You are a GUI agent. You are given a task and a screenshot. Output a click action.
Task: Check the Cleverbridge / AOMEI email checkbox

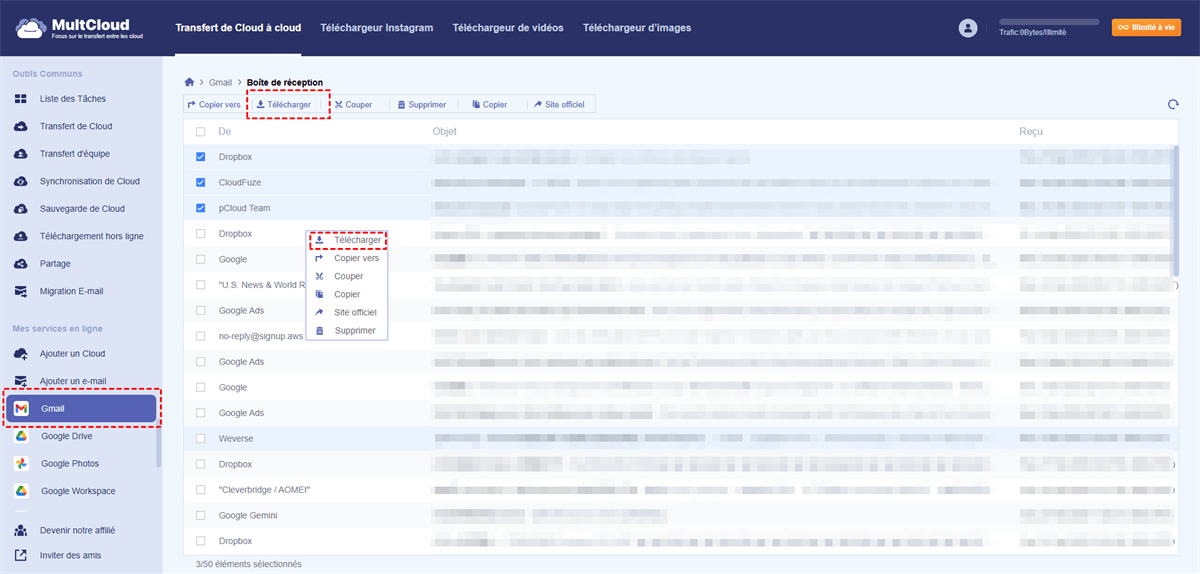[201, 490]
